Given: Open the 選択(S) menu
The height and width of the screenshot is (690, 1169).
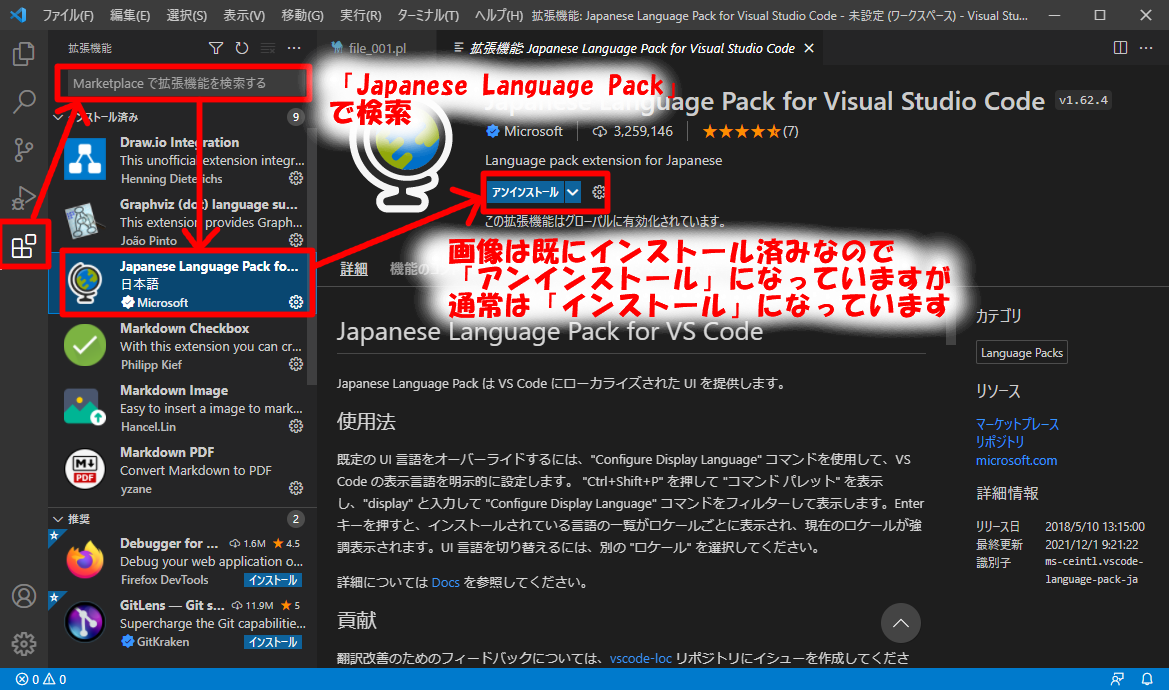Looking at the screenshot, I should pyautogui.click(x=186, y=15).
